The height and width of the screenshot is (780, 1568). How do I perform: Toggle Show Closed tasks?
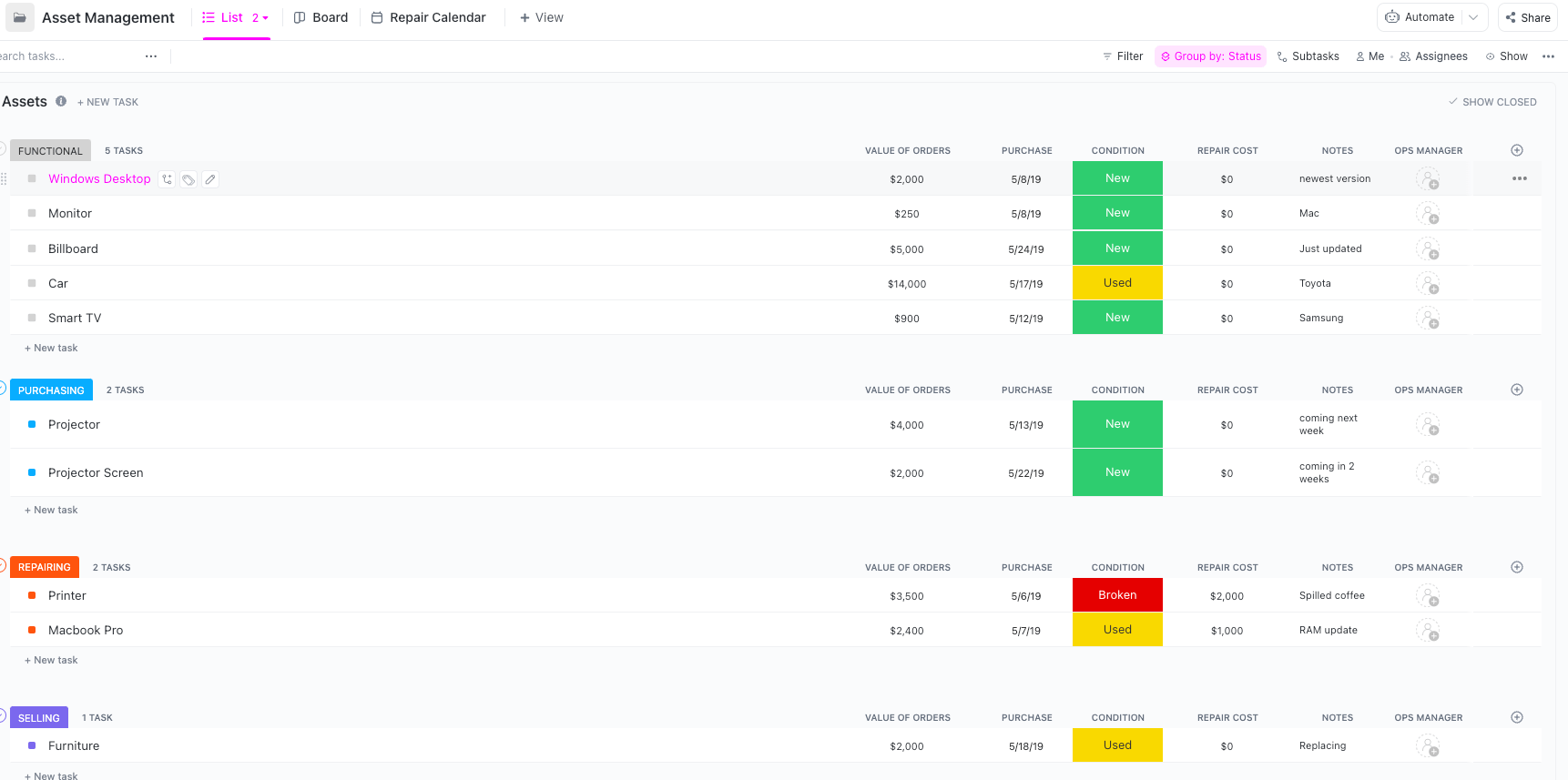[x=1492, y=102]
